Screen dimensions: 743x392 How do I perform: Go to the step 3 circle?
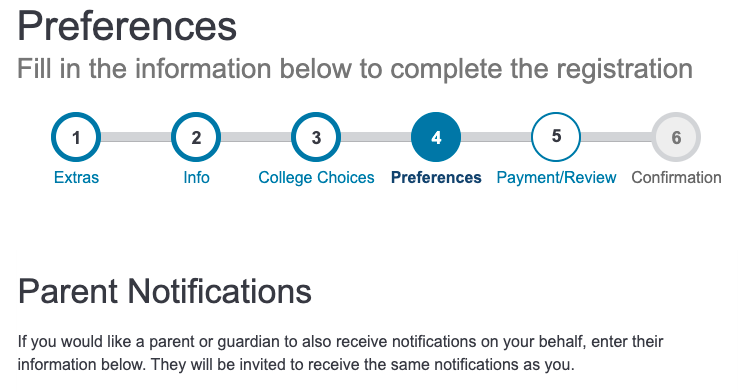316,137
